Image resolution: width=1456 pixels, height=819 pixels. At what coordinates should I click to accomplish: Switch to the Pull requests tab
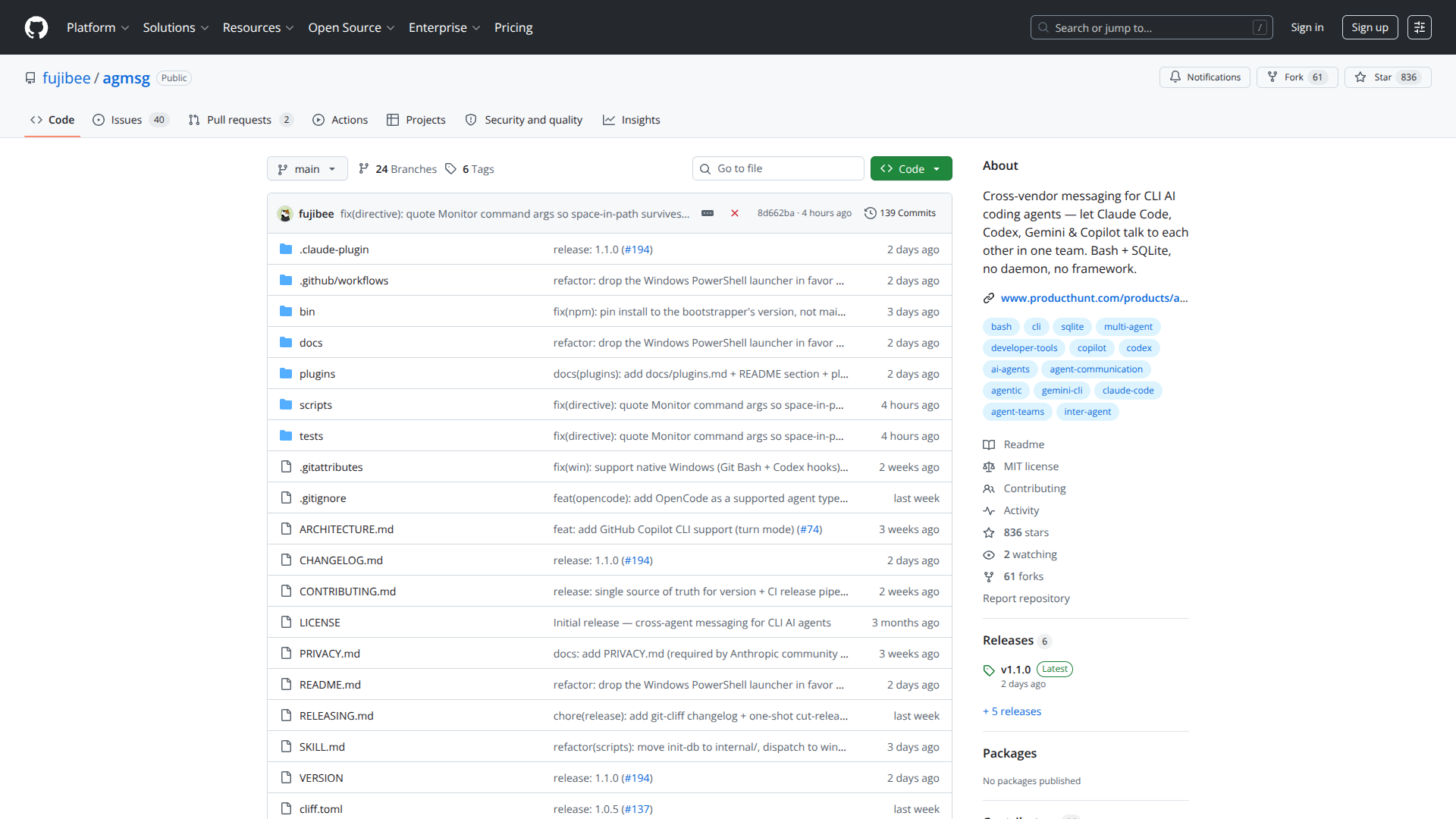(x=240, y=120)
